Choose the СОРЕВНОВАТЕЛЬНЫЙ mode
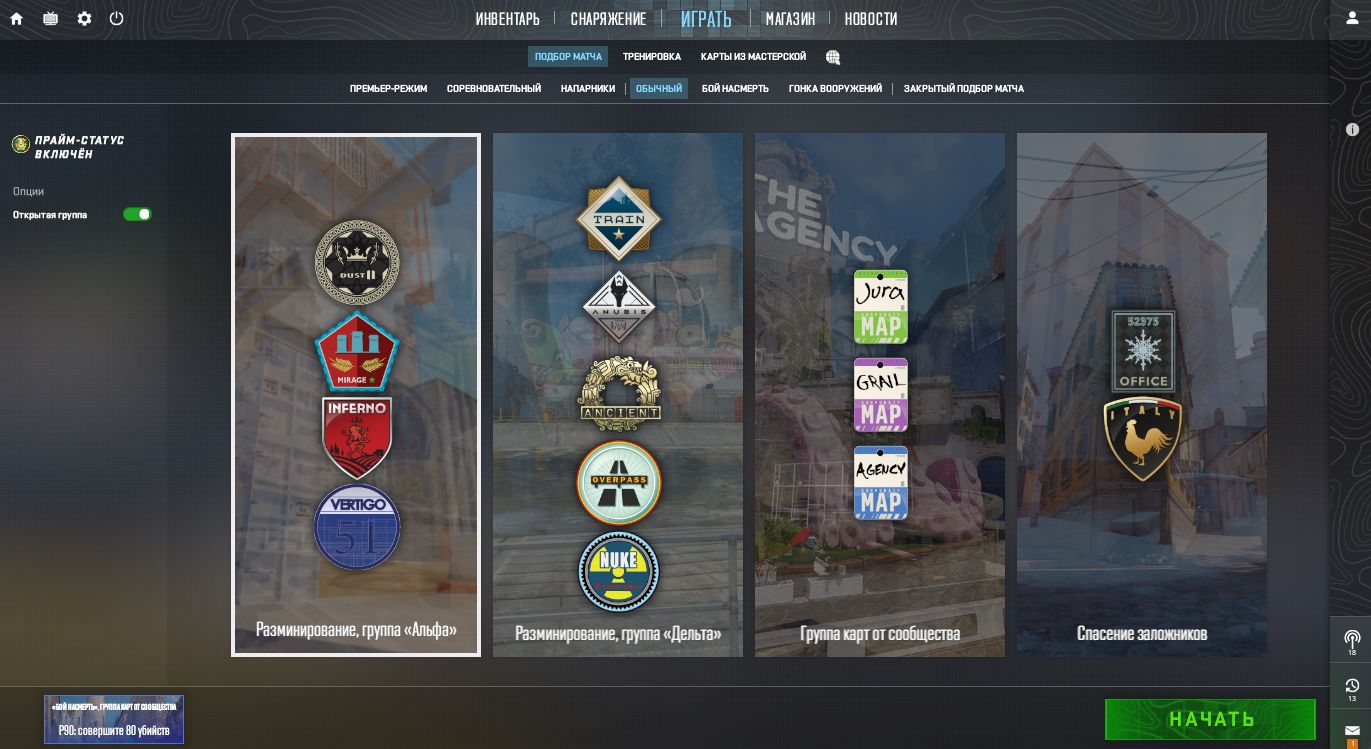 [494, 89]
